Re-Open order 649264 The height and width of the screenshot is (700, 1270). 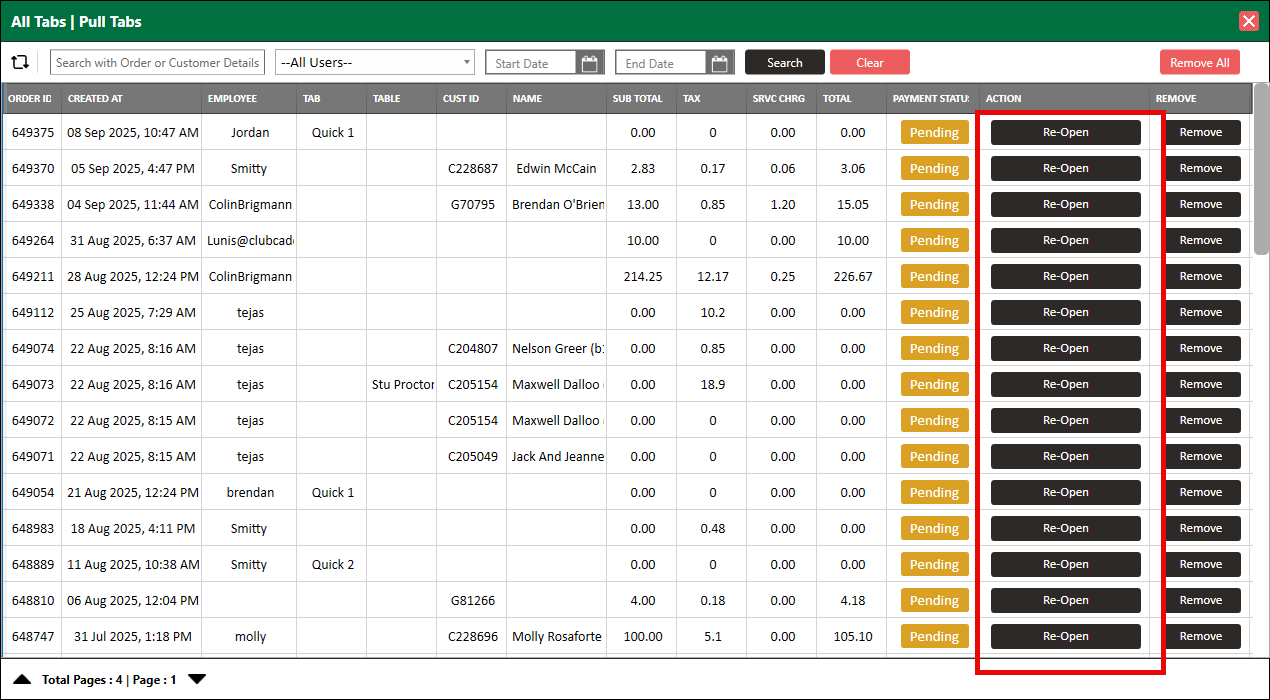[1066, 240]
